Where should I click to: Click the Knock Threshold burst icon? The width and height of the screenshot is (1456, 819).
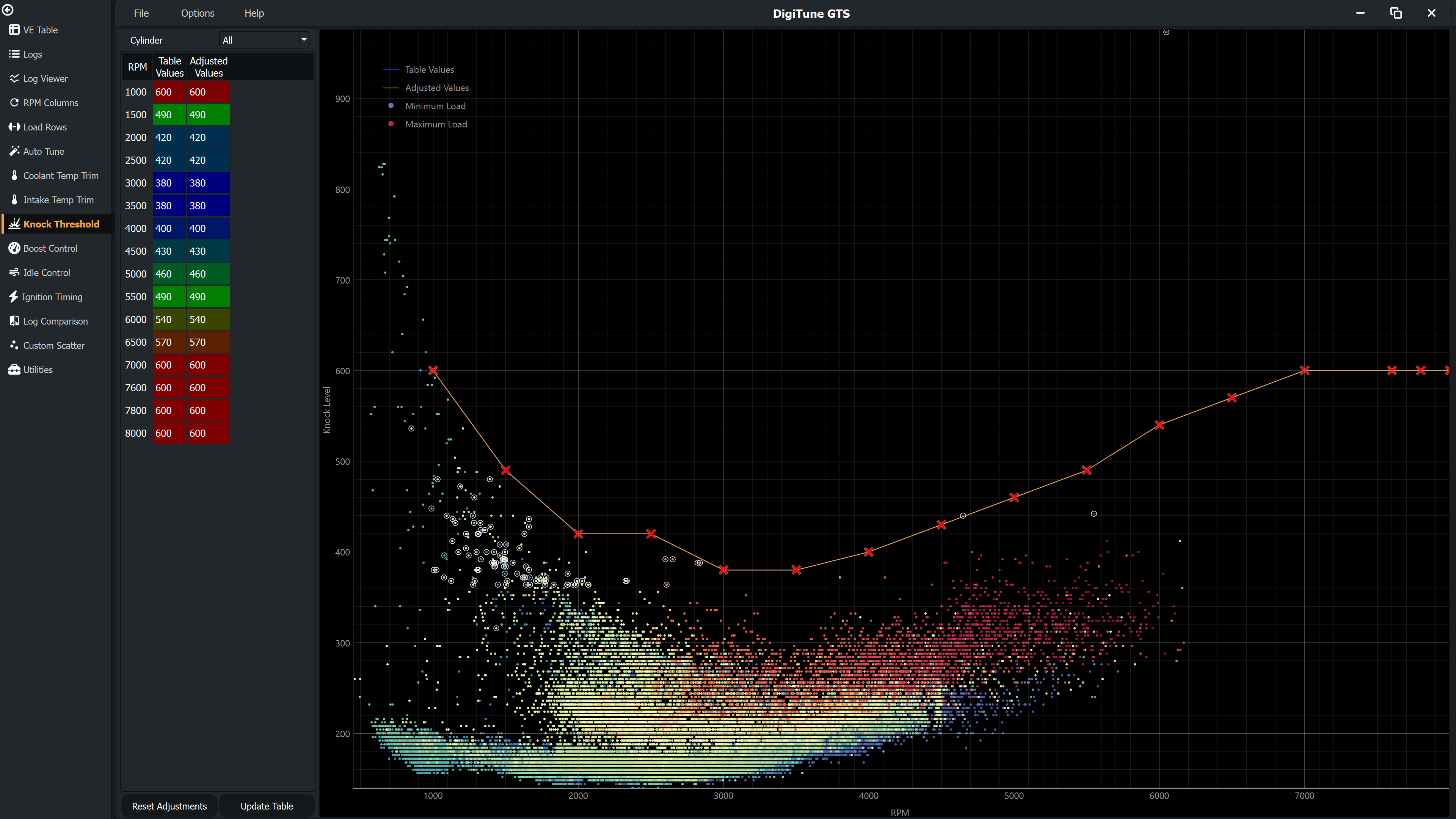[14, 224]
